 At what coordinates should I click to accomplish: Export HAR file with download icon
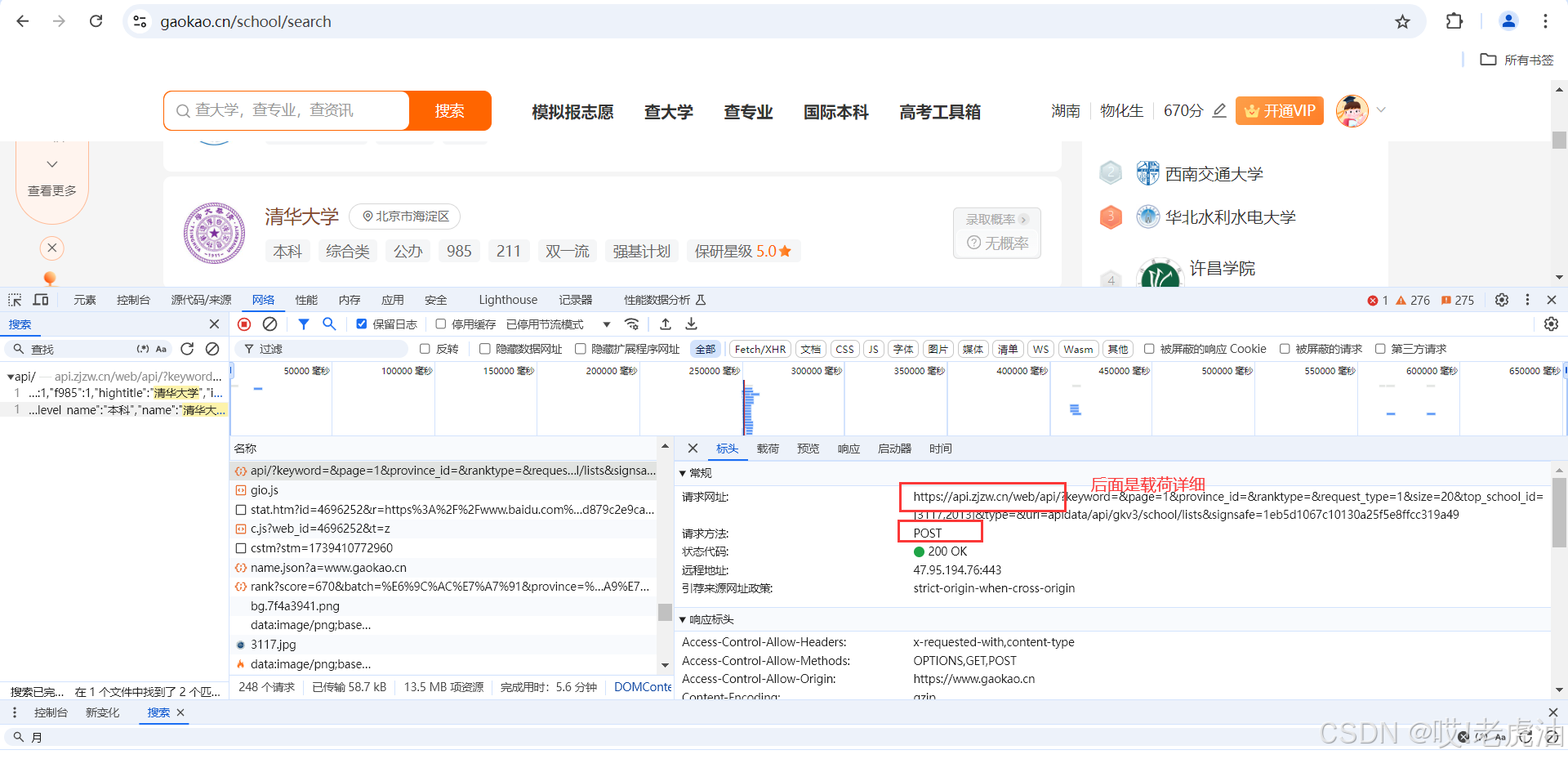(691, 324)
